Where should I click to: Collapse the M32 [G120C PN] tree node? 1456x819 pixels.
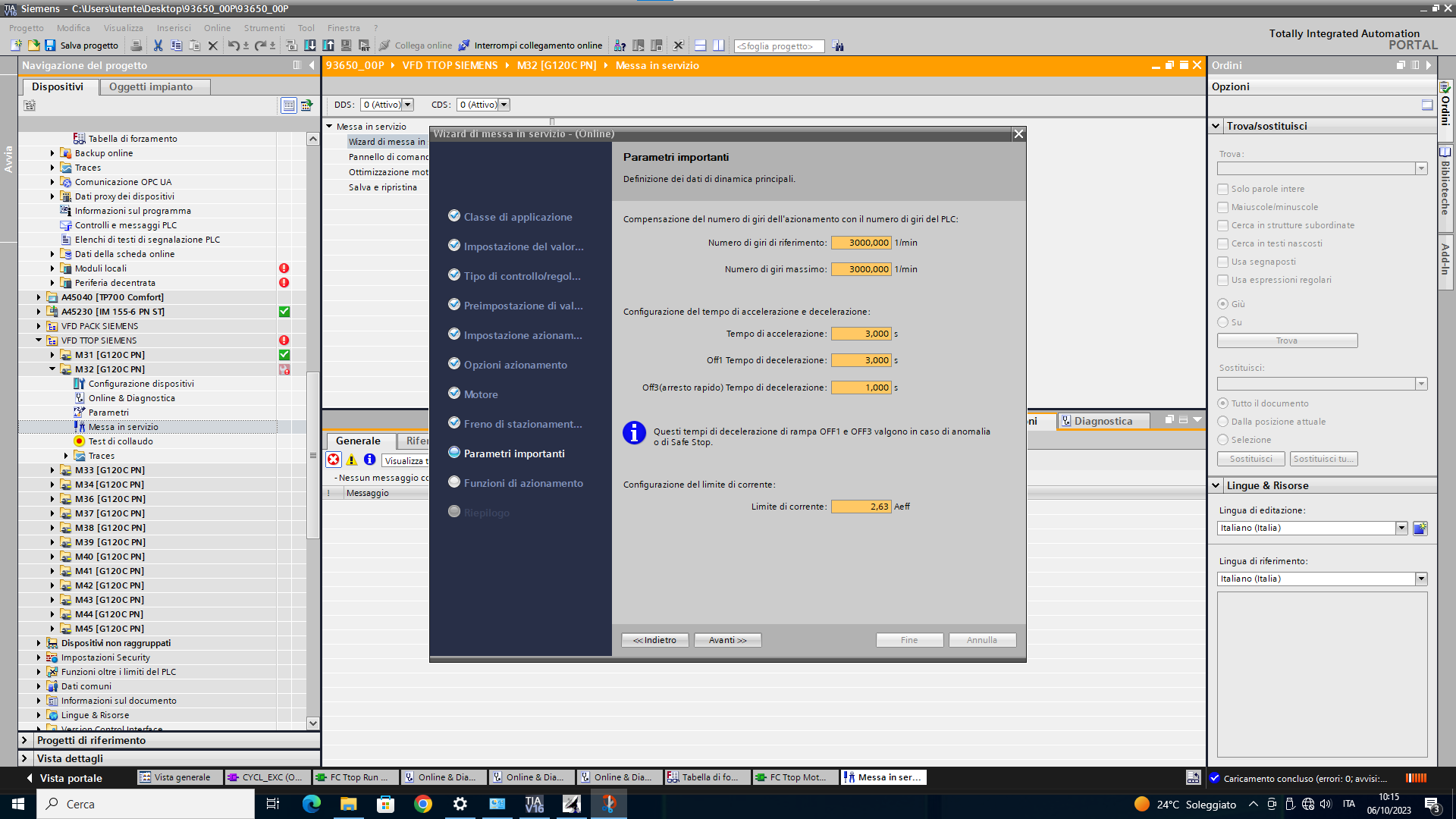tap(52, 369)
